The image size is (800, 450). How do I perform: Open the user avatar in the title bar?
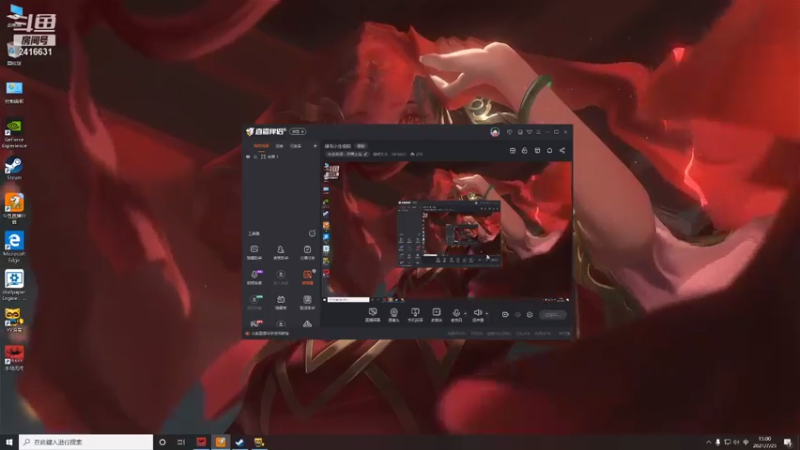pyautogui.click(x=494, y=132)
